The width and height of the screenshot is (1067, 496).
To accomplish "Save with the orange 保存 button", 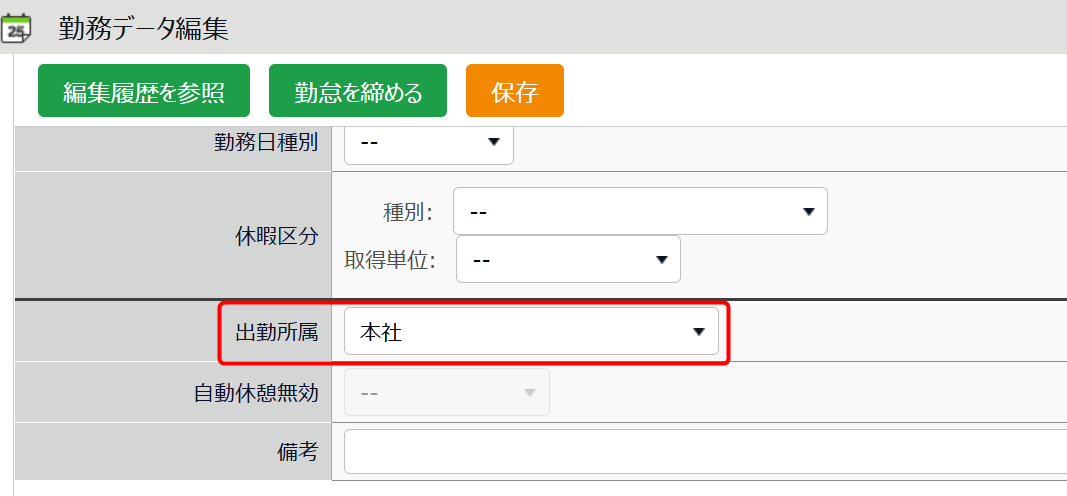I will [514, 91].
